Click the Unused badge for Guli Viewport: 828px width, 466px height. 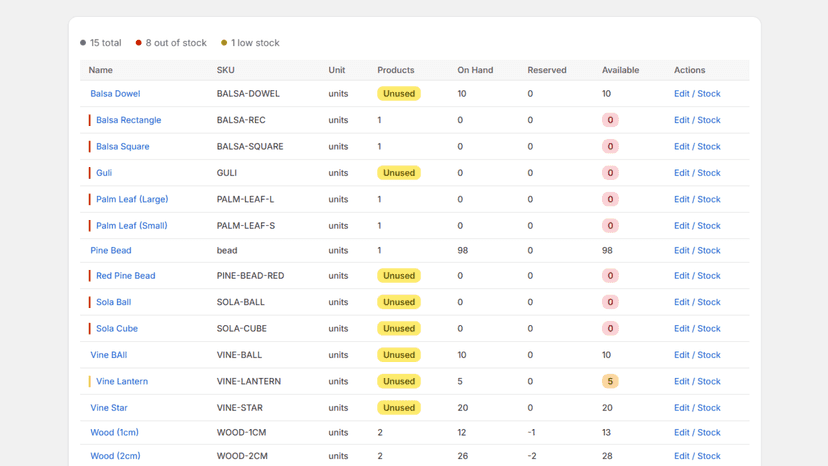coord(399,173)
